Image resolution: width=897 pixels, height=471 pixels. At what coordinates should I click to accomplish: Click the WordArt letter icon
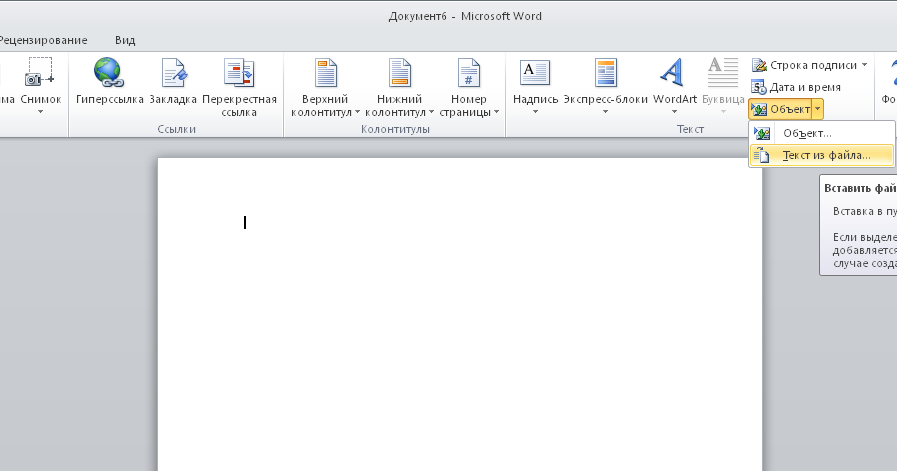pyautogui.click(x=673, y=73)
